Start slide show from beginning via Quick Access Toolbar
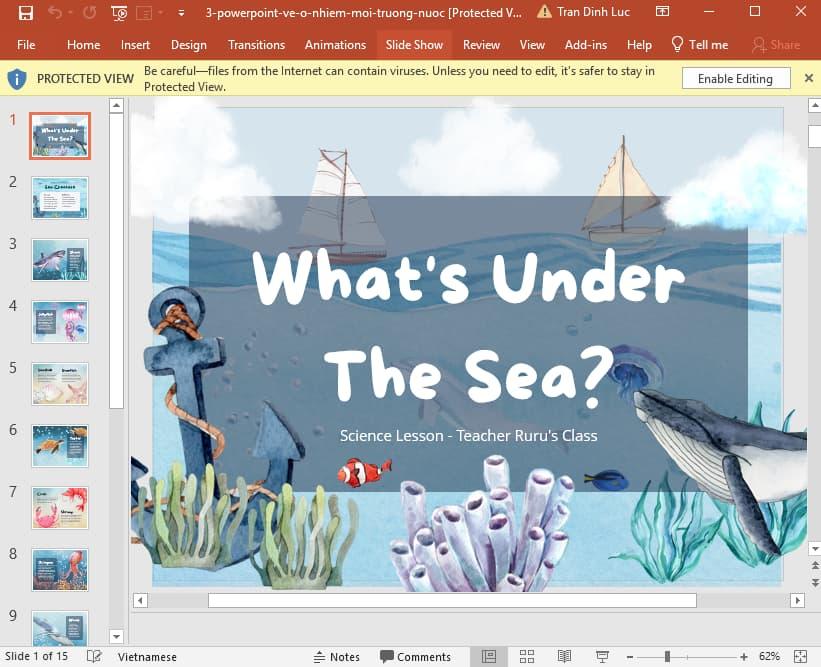 pyautogui.click(x=119, y=12)
